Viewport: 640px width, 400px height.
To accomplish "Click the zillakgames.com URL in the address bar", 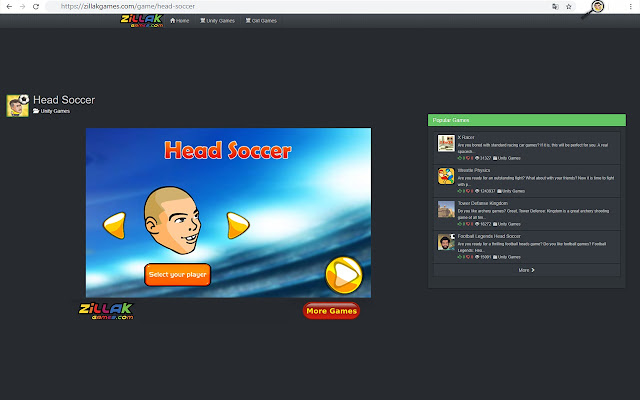I will pos(128,7).
